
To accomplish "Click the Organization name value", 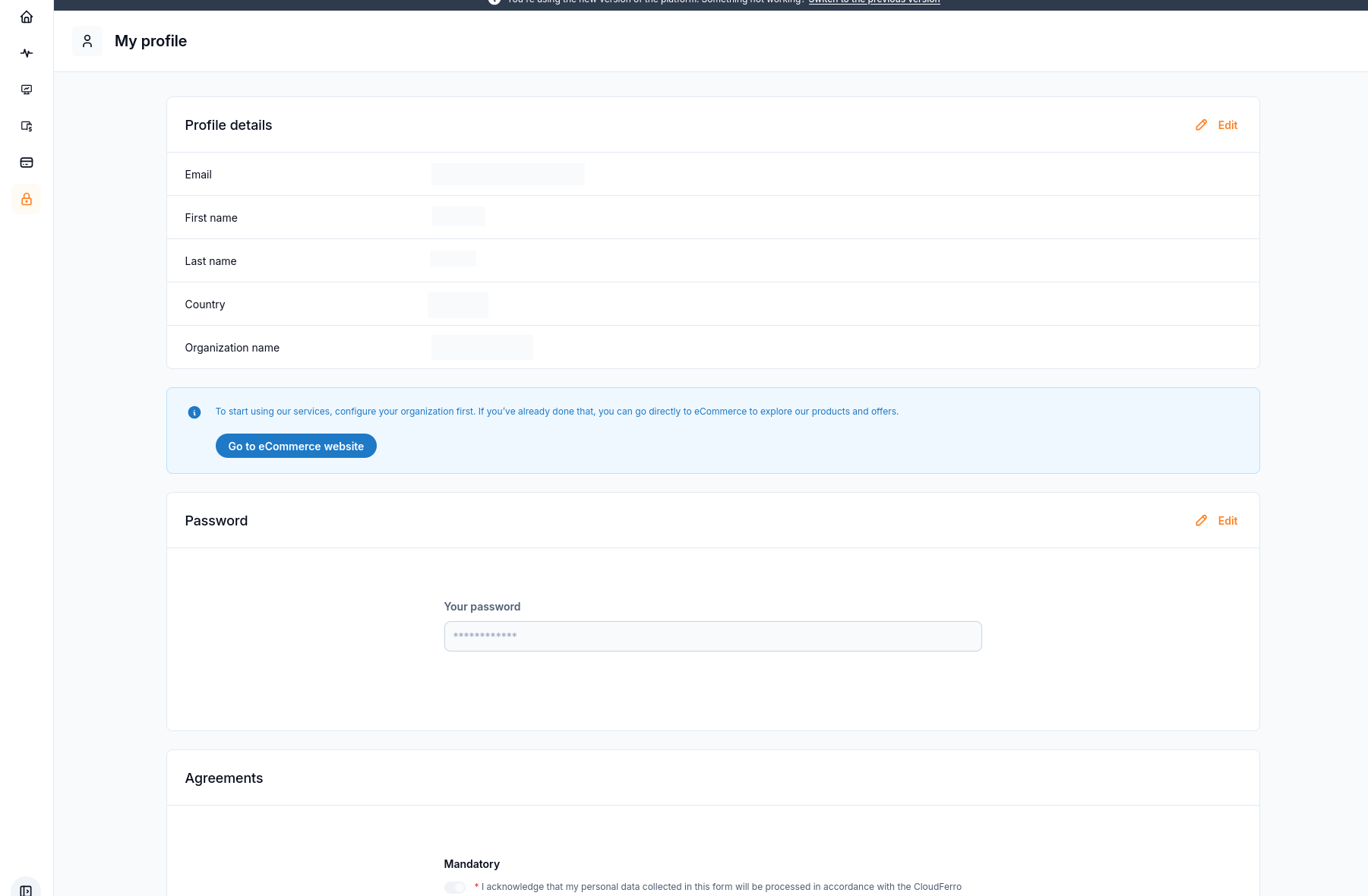I will coord(482,347).
